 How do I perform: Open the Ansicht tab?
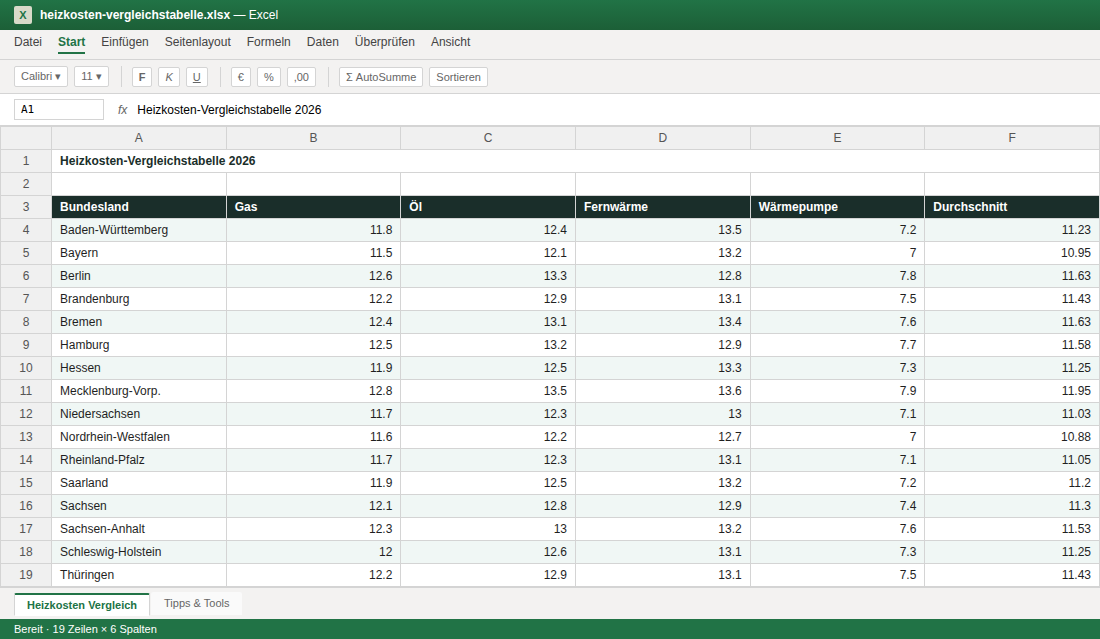pos(450,42)
